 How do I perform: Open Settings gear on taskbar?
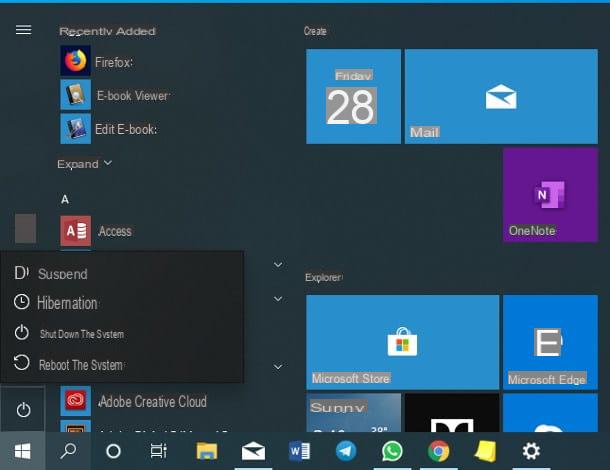point(531,451)
